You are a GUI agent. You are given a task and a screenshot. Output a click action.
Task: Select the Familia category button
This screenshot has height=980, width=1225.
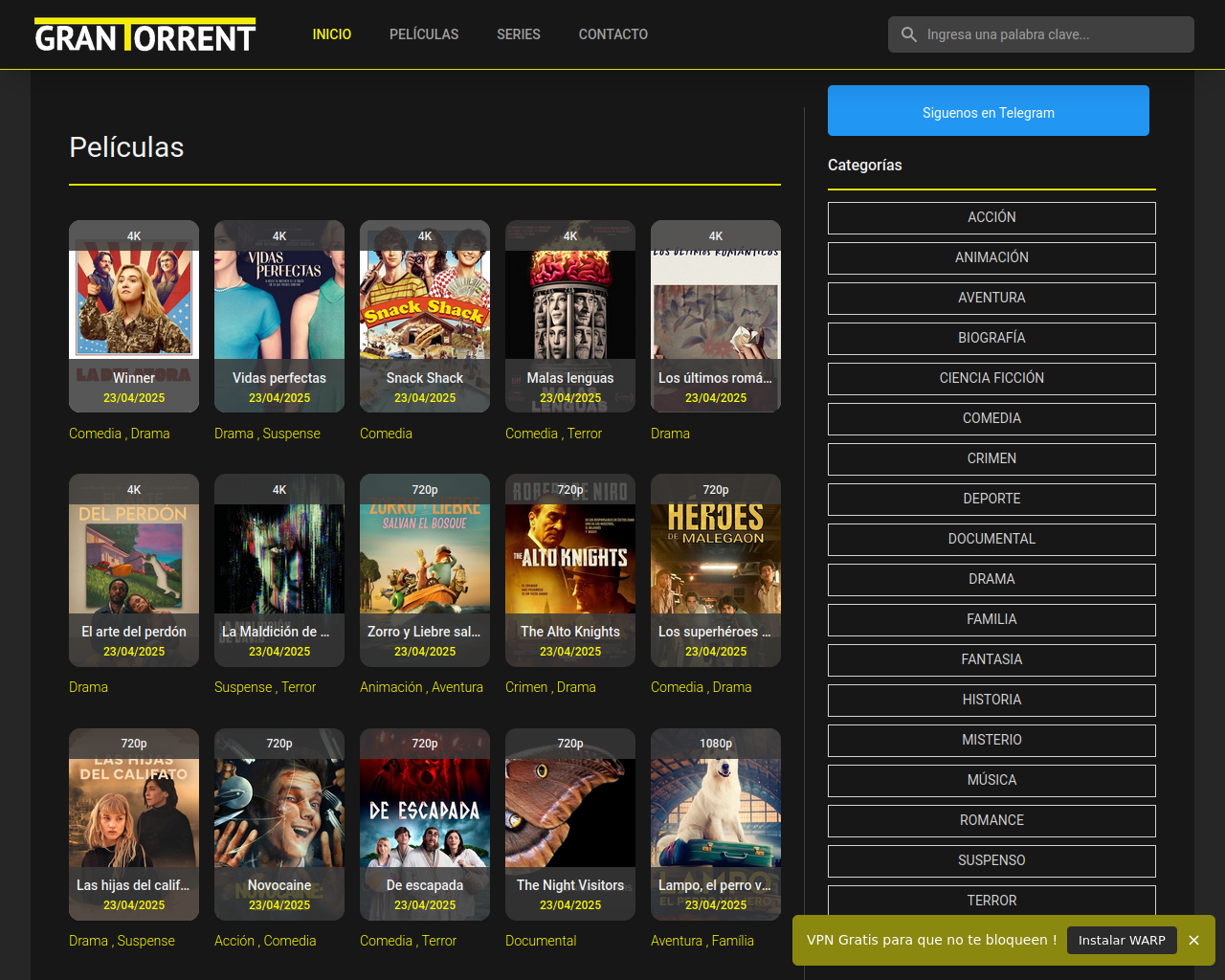991,620
